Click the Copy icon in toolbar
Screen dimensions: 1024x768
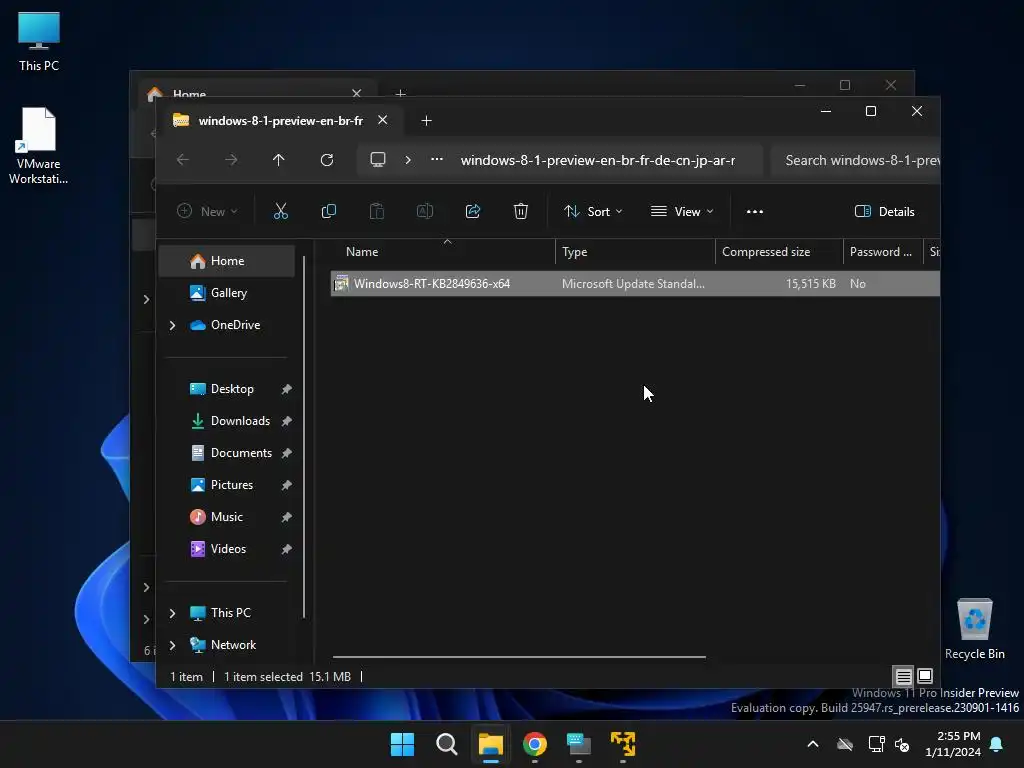click(328, 212)
